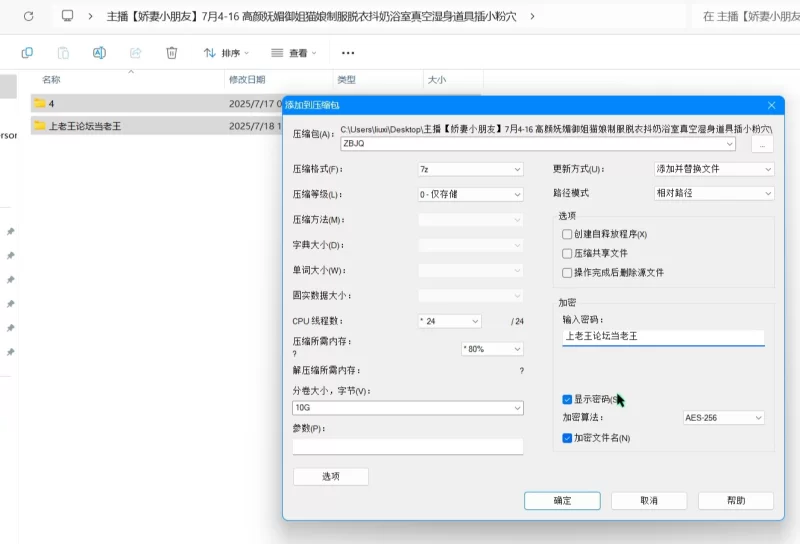This screenshot has height=544, width=800.
Task: Uncheck the 显示密码 checkbox
Action: 567,400
